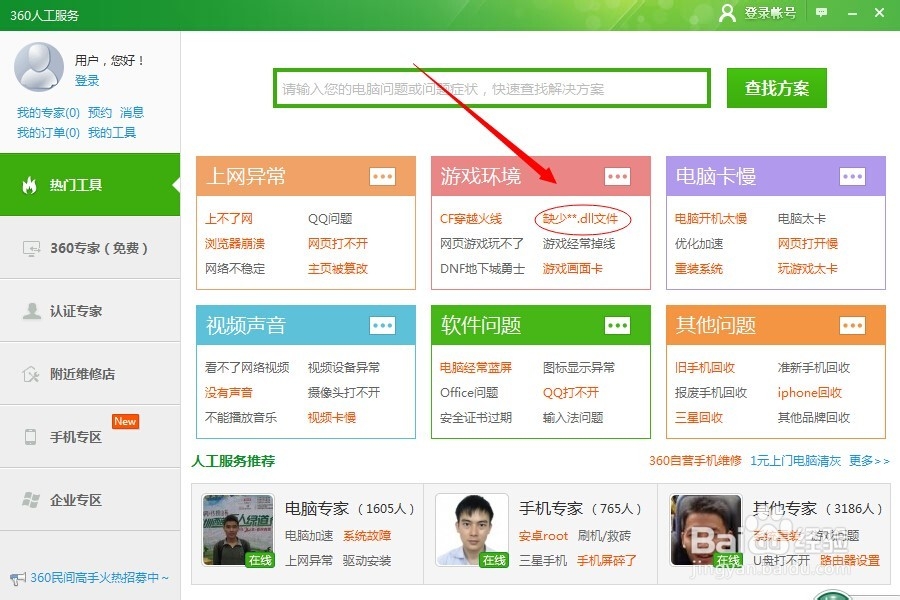Click the 附近维修店 wrench icon
Viewport: 900px width, 600px height.
(30, 374)
